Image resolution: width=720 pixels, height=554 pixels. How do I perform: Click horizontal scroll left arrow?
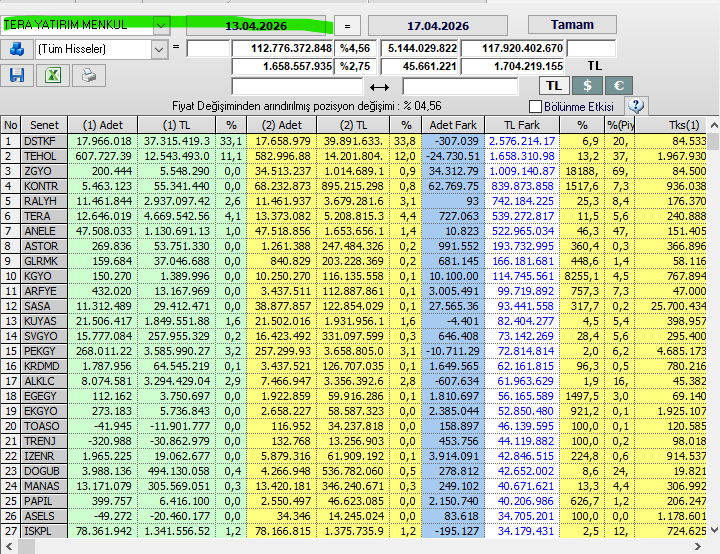click(9, 546)
